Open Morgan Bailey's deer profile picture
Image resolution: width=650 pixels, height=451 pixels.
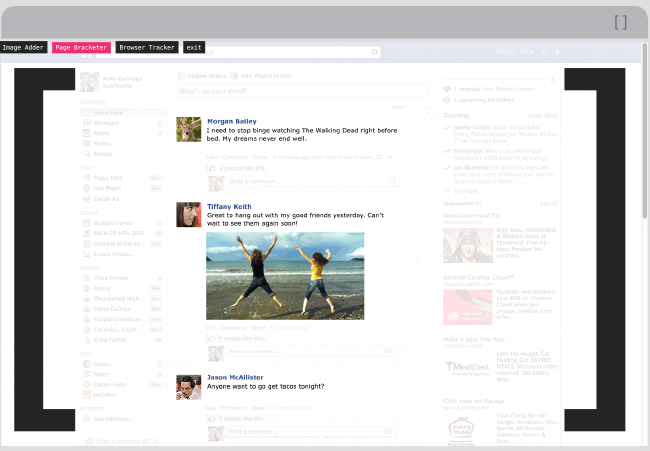(x=189, y=129)
